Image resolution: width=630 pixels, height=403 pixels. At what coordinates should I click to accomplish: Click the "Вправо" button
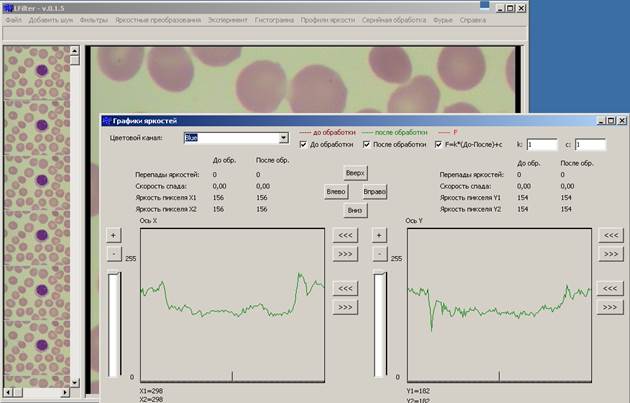(374, 192)
